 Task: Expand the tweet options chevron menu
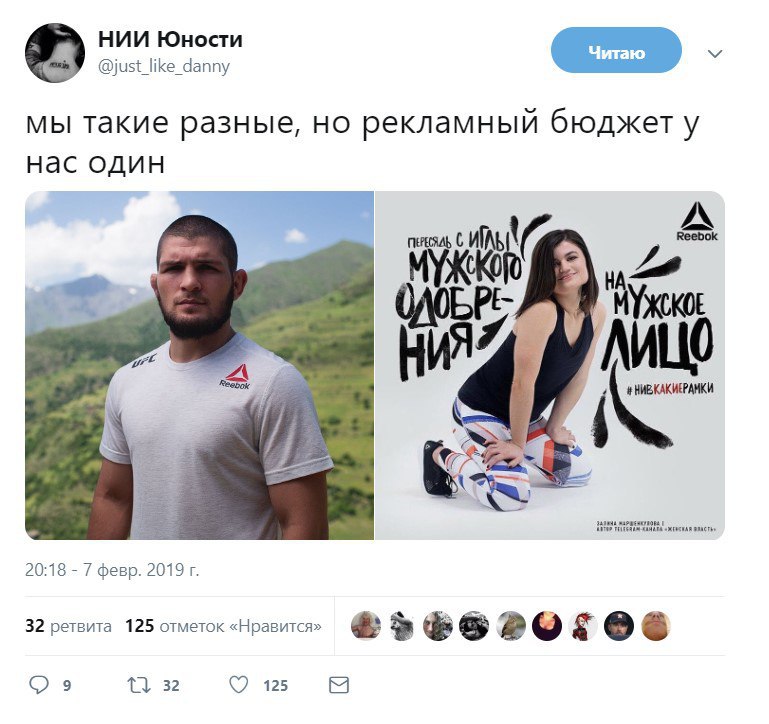(716, 53)
